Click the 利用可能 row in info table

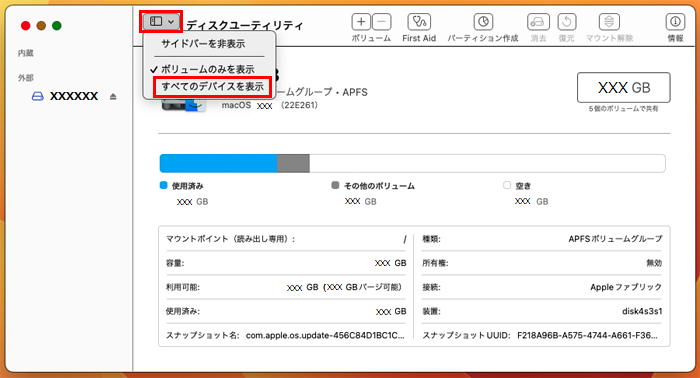[x=286, y=287]
